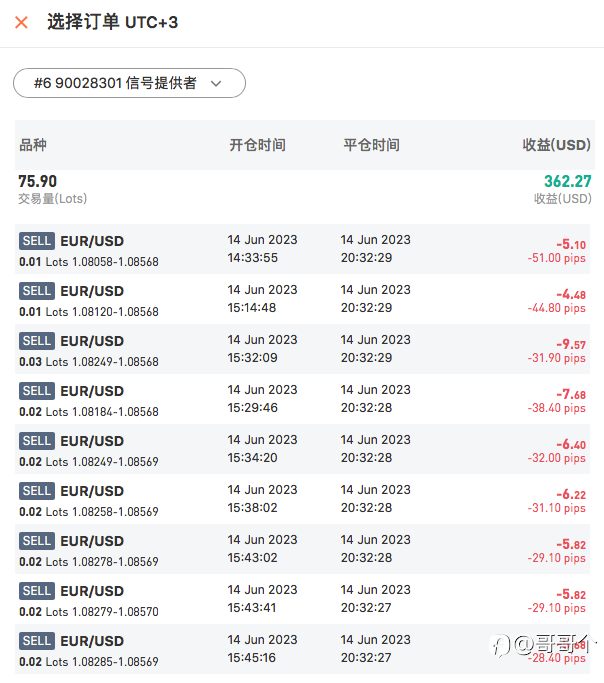Select the order opened at 15:43:41

pos(302,600)
